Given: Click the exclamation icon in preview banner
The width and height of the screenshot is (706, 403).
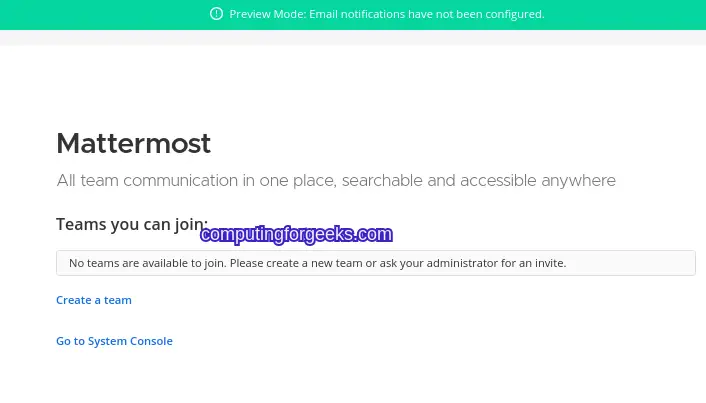Looking at the screenshot, I should 217,14.
